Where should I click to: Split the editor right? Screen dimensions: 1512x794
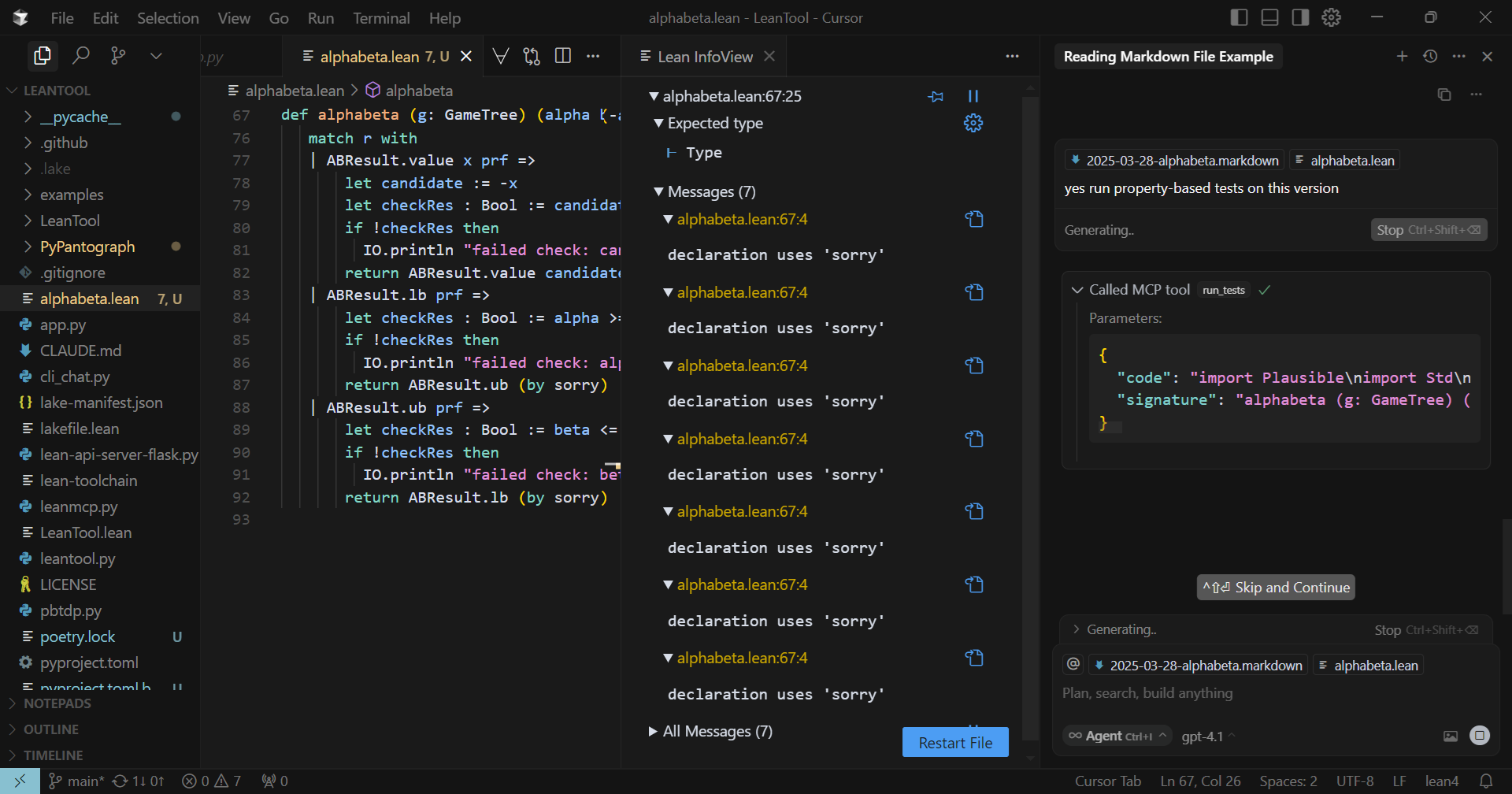pos(563,56)
